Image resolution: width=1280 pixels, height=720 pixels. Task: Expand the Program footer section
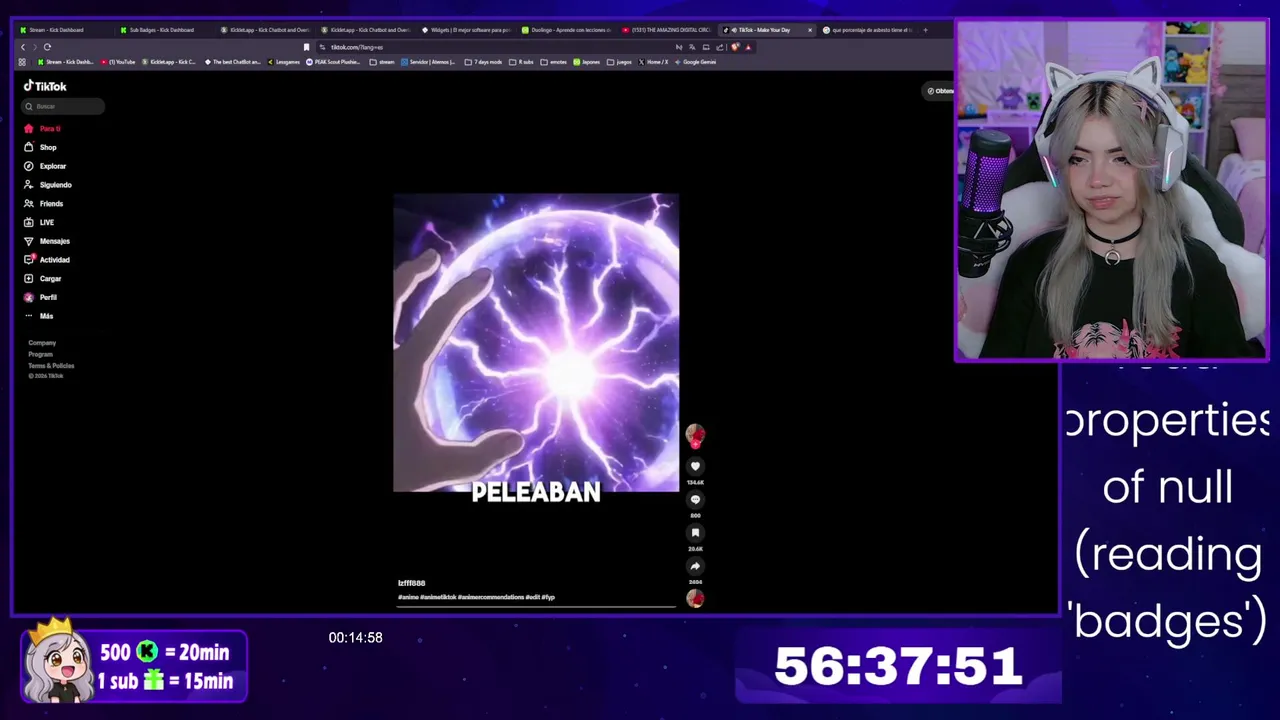(40, 354)
